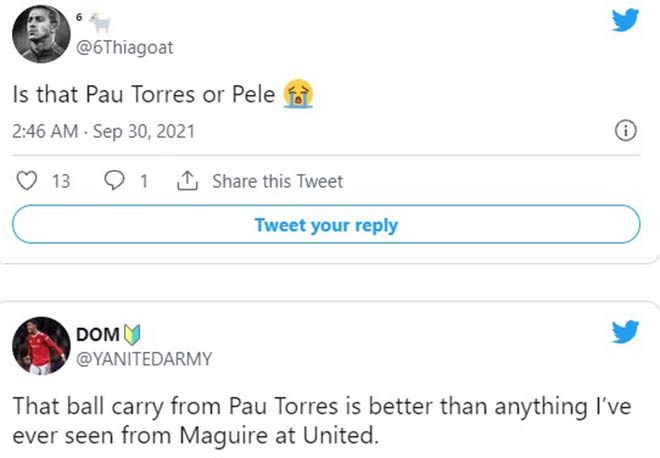Open the tweet info circle icon
Viewport: 660px width, 458px height.
[x=625, y=132]
